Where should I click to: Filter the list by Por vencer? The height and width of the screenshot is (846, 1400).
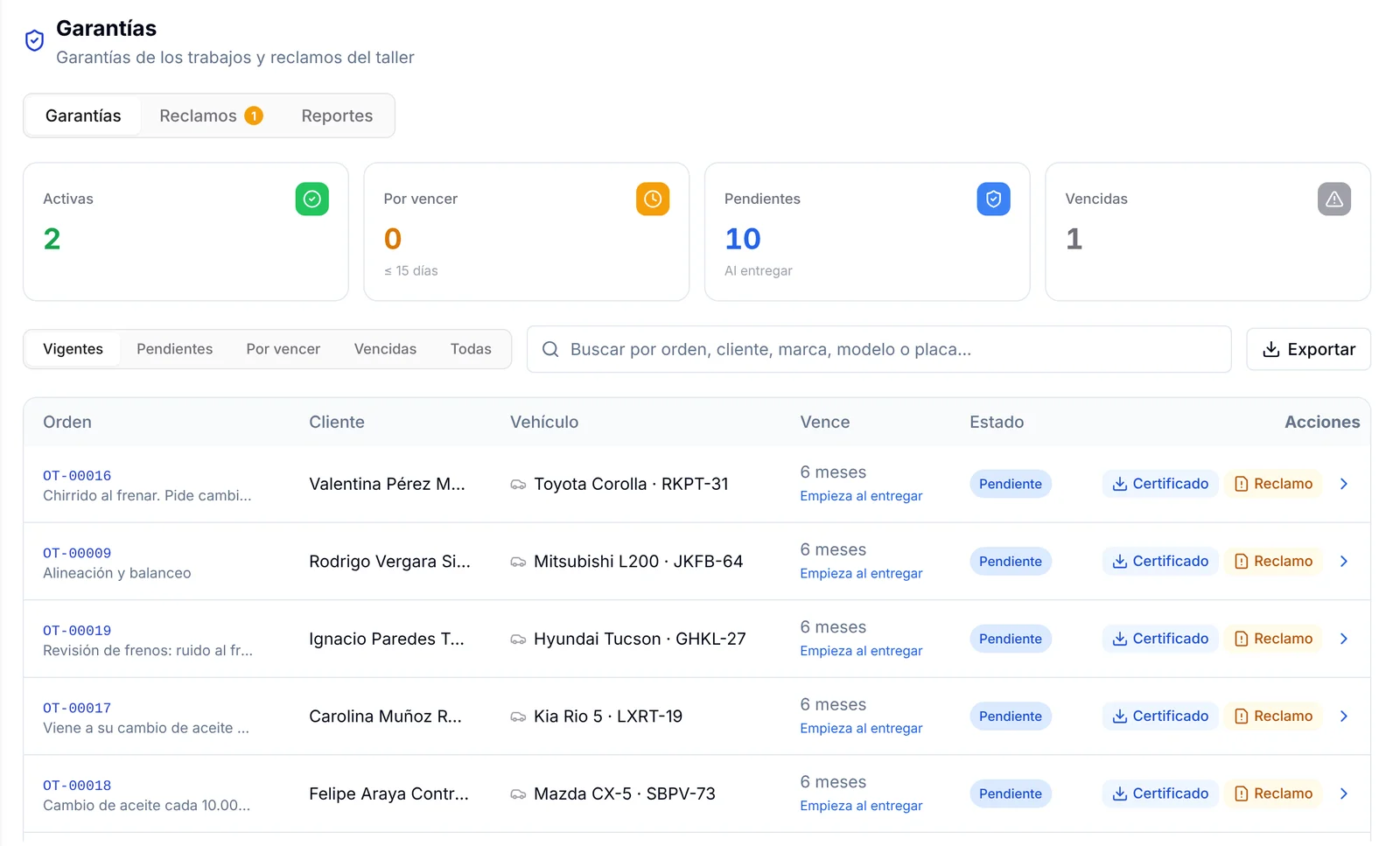click(x=283, y=349)
